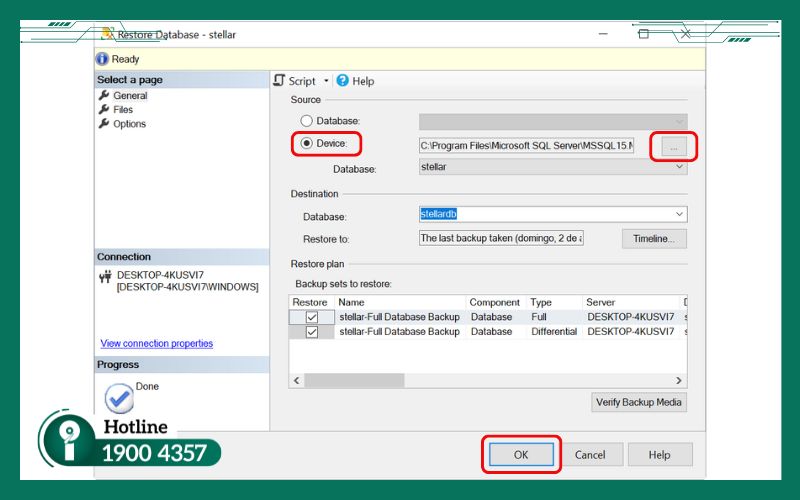Click the DESKTOP-4KUSVI7 connection name
The image size is (800, 500).
160,275
